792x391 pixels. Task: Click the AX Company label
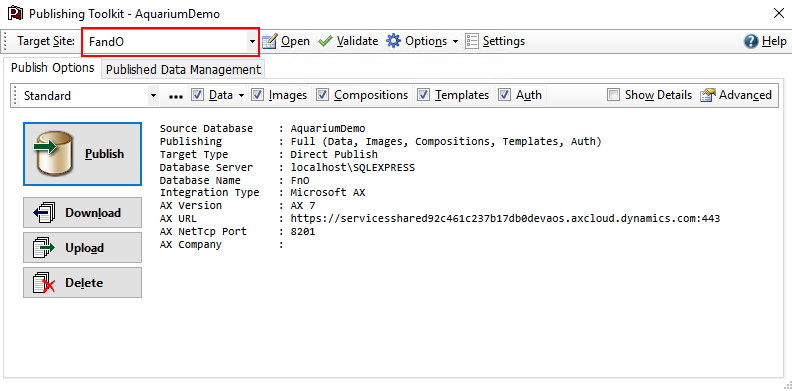[x=190, y=245]
